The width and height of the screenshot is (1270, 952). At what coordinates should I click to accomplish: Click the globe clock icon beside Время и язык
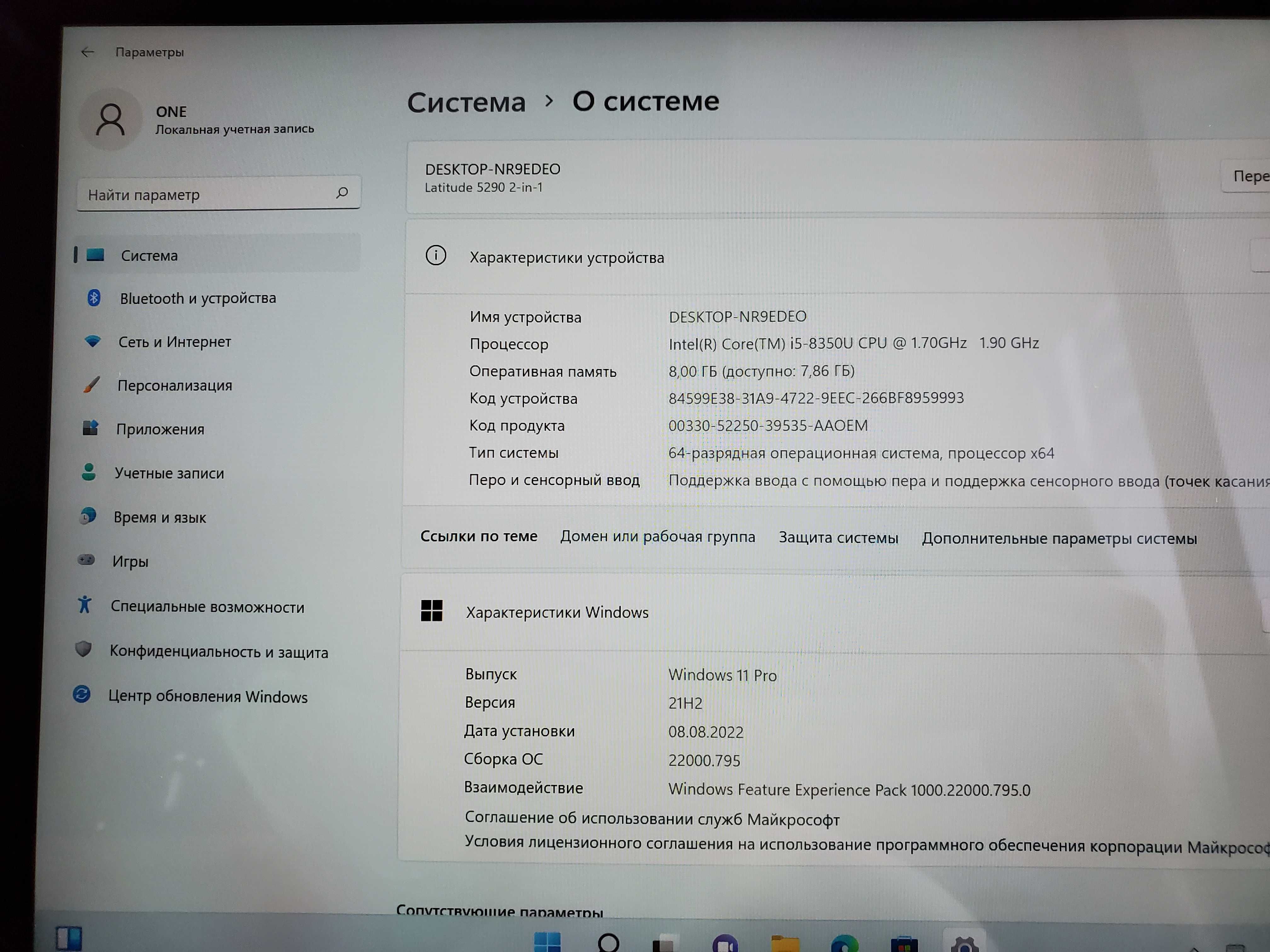[88, 515]
